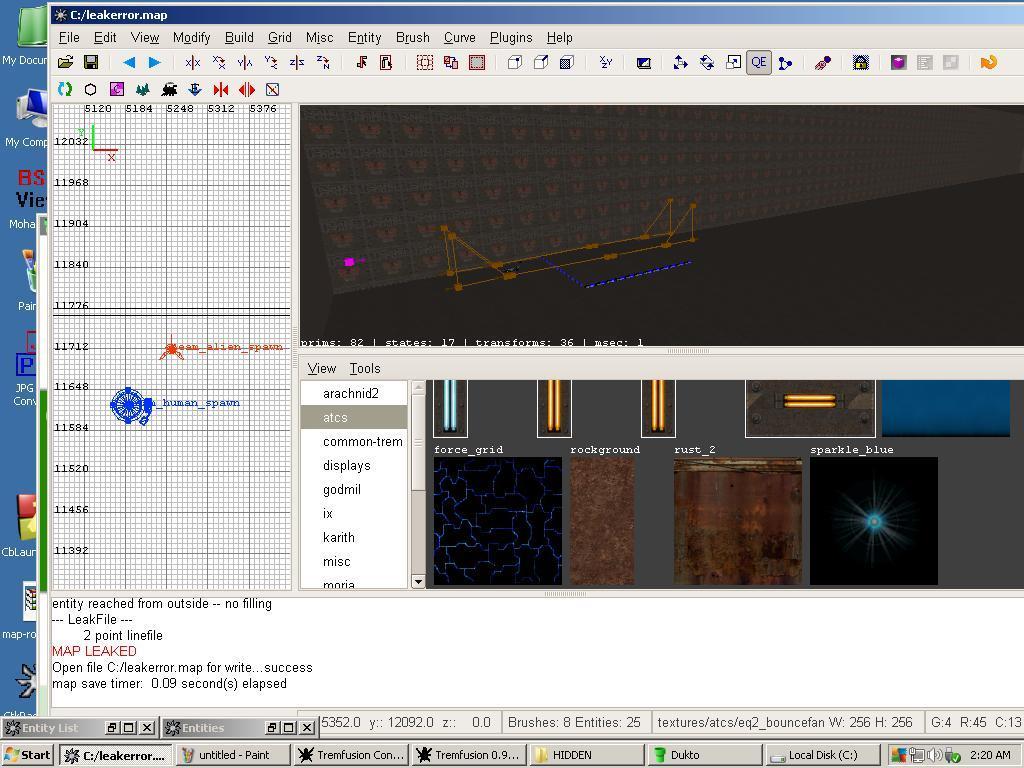1024x768 pixels.
Task: Open the texture browser View menu
Action: [321, 368]
